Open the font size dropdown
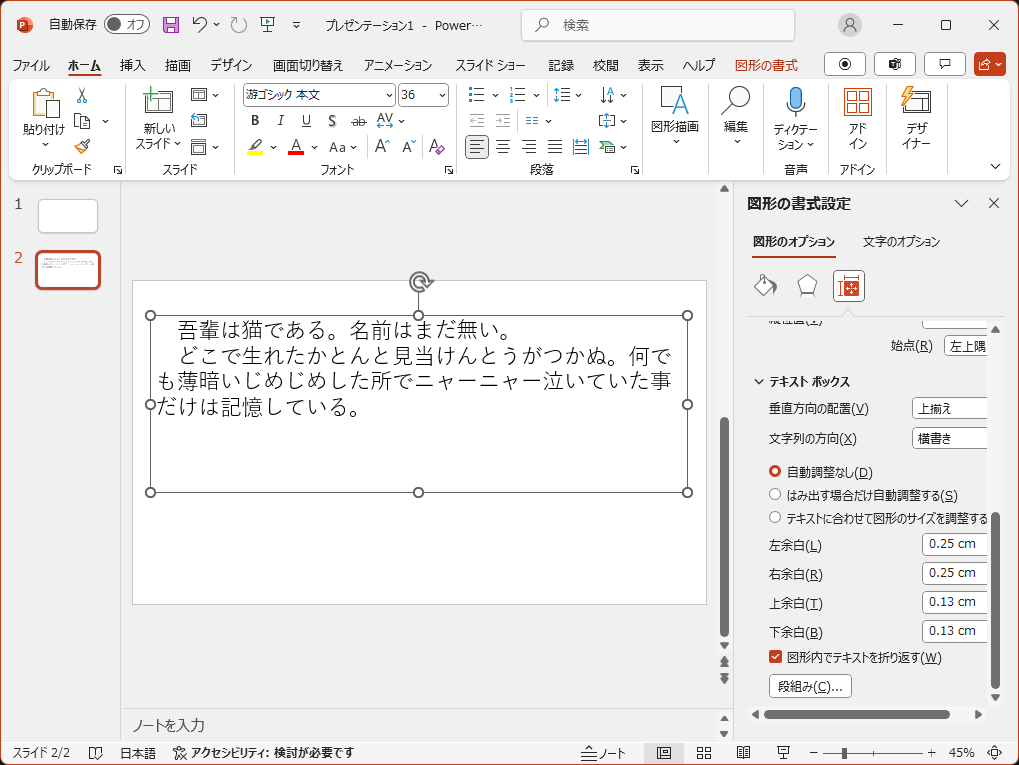1019x765 pixels. 442,95
